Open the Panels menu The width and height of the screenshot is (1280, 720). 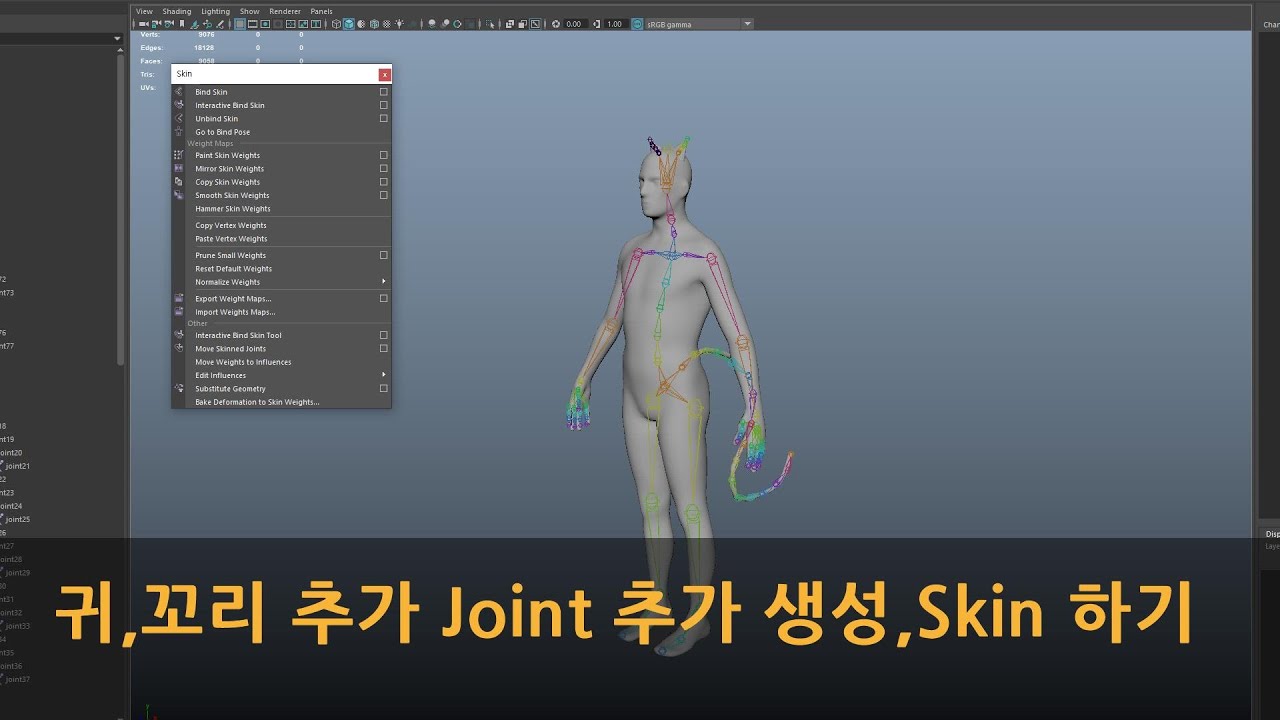point(321,11)
